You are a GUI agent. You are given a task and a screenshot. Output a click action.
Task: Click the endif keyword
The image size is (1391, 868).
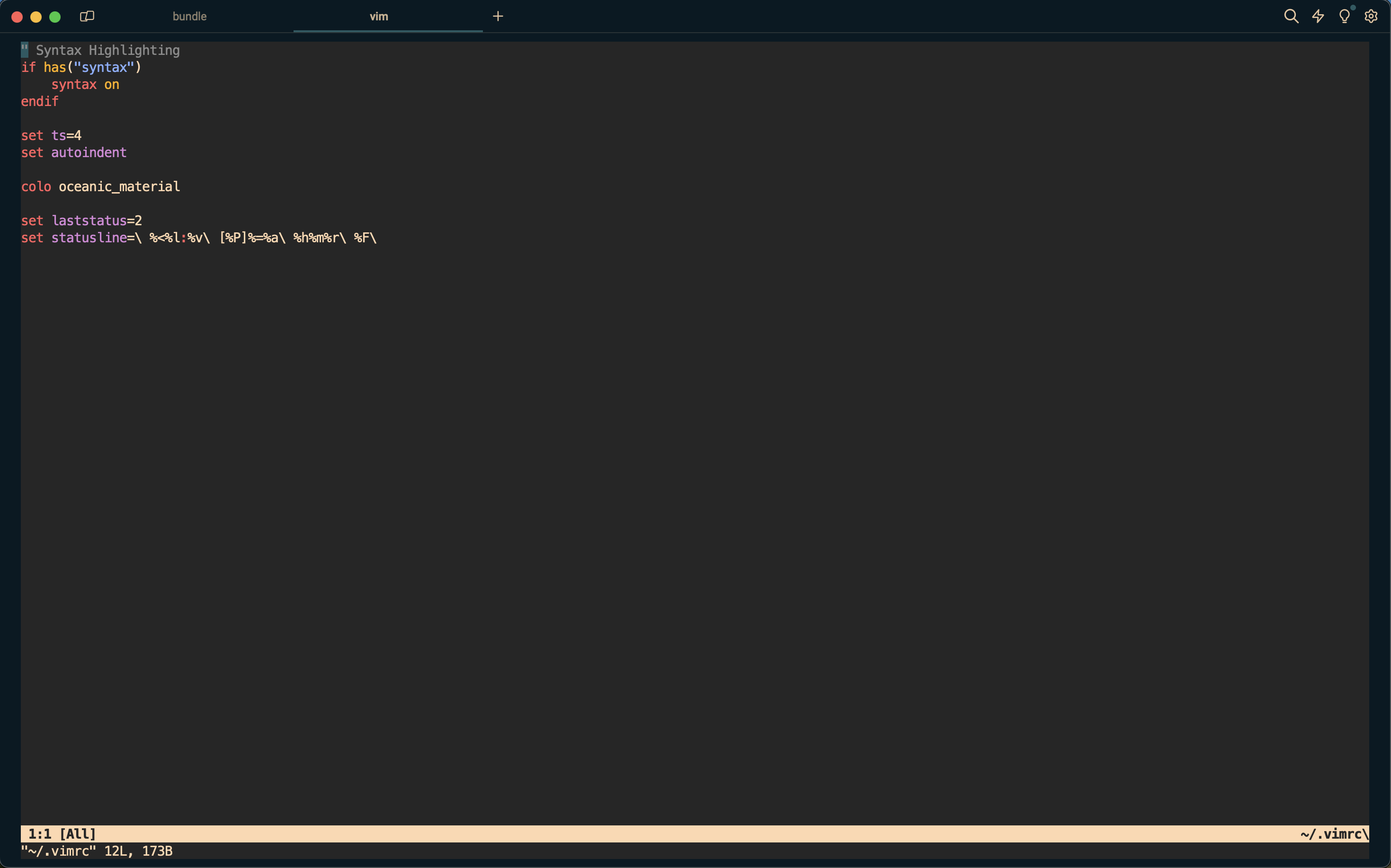click(40, 102)
